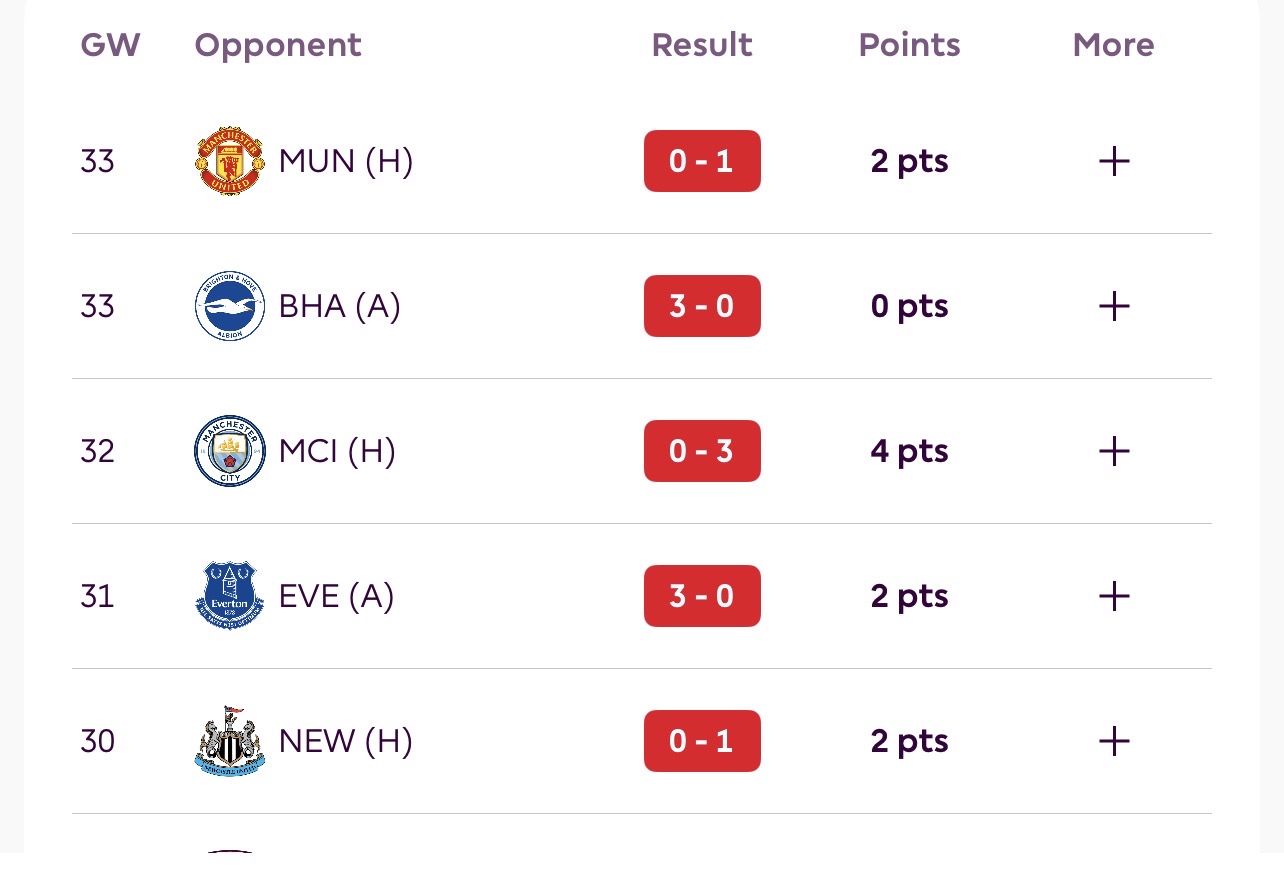Expand more details for MUN (H) fixture
The image size is (1284, 869).
point(1113,161)
